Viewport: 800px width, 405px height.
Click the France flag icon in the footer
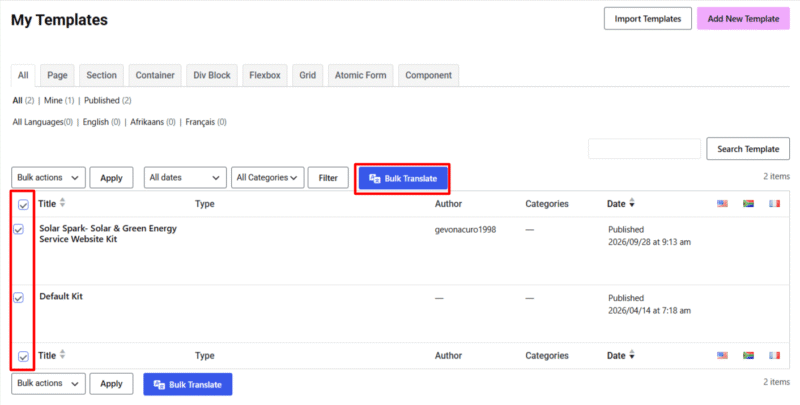(774, 356)
